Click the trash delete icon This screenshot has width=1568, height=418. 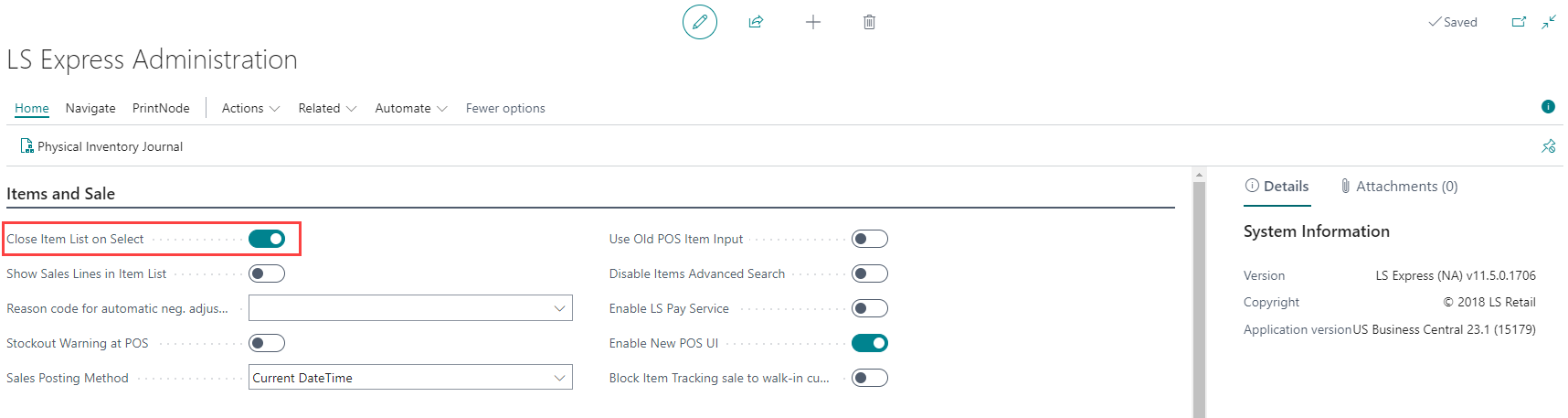869,22
